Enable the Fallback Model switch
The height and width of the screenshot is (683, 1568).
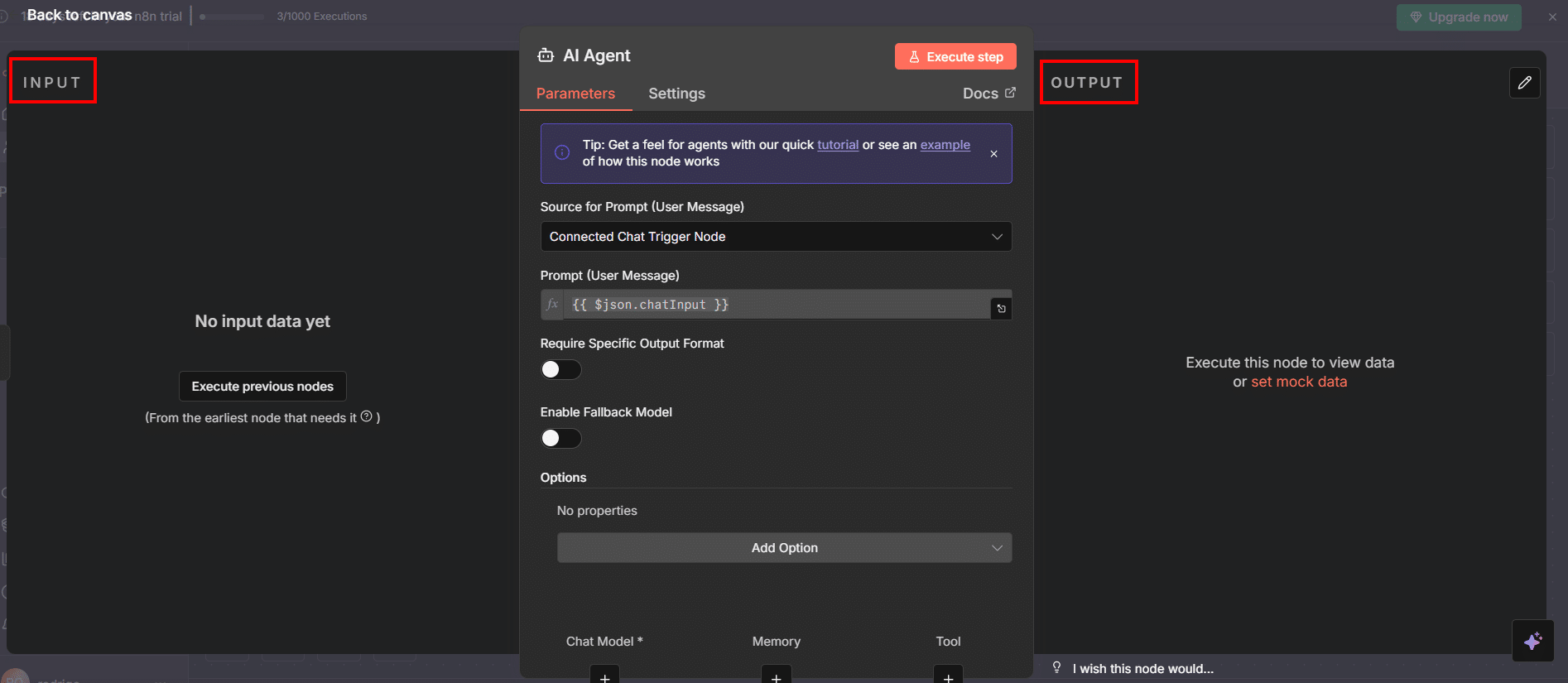[x=560, y=438]
